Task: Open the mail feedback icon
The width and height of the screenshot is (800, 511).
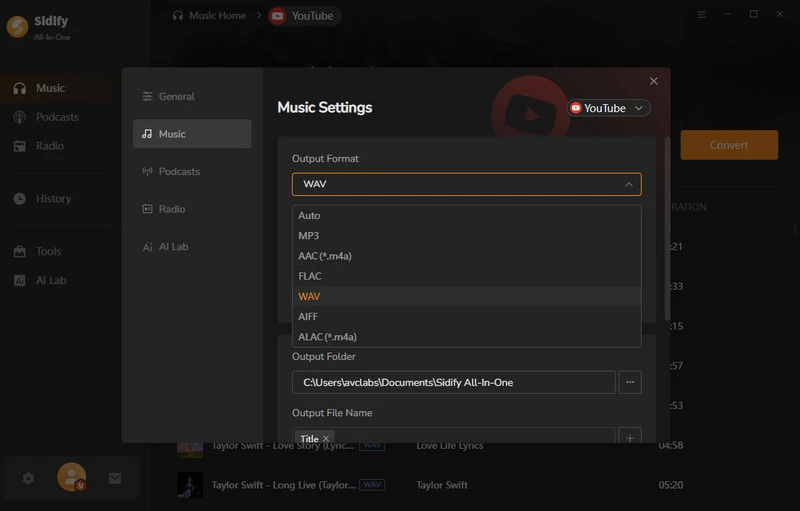Action: [x=115, y=478]
